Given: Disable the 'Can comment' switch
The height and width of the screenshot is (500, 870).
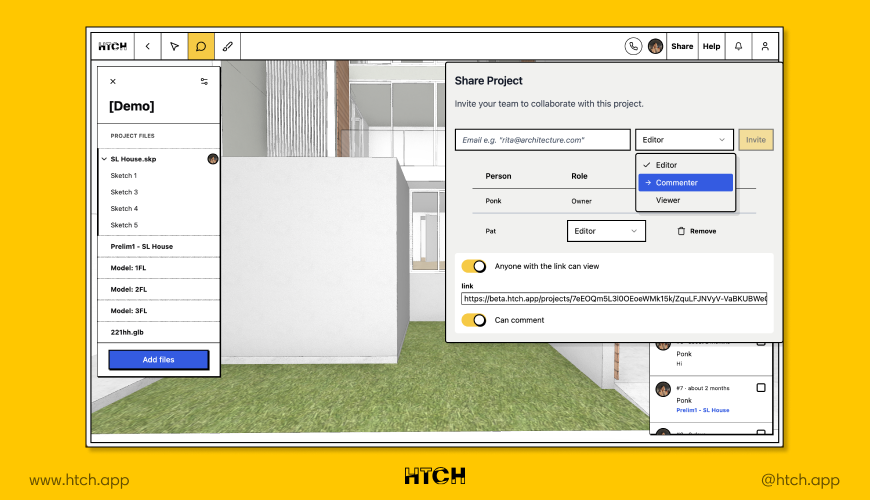Looking at the screenshot, I should click(x=474, y=320).
